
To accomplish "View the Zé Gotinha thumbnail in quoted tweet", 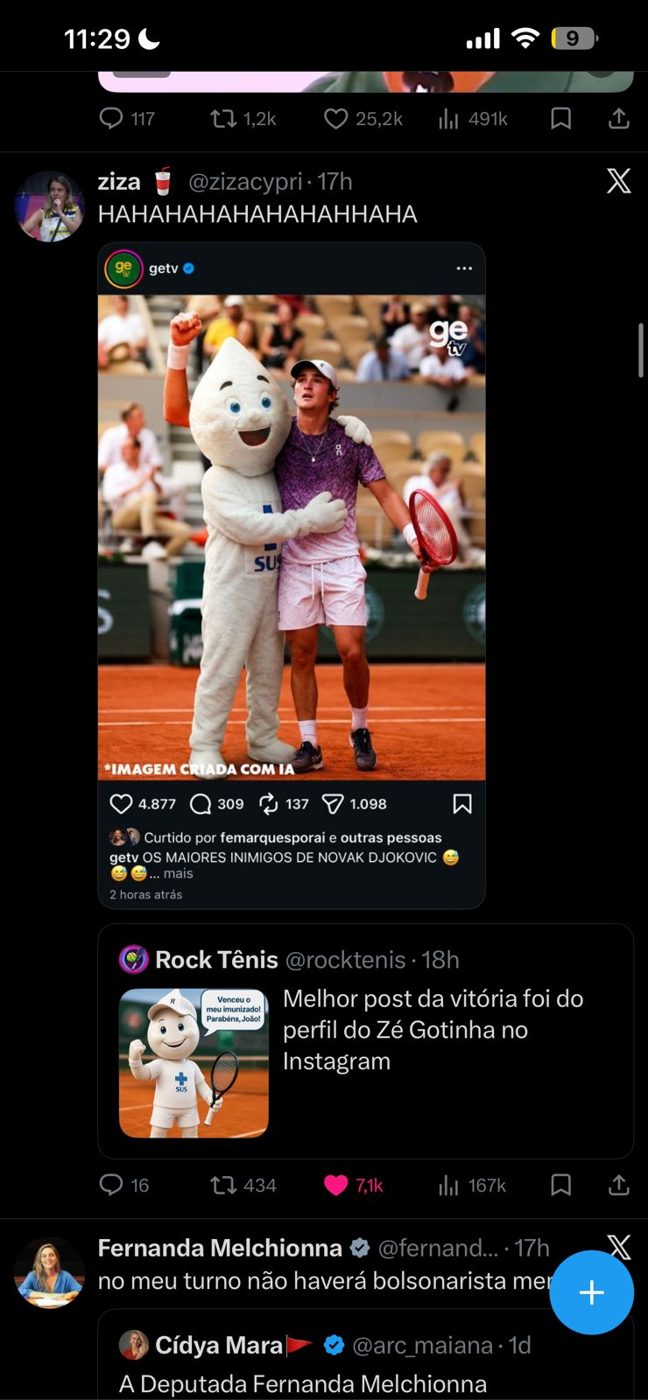I will [194, 1063].
